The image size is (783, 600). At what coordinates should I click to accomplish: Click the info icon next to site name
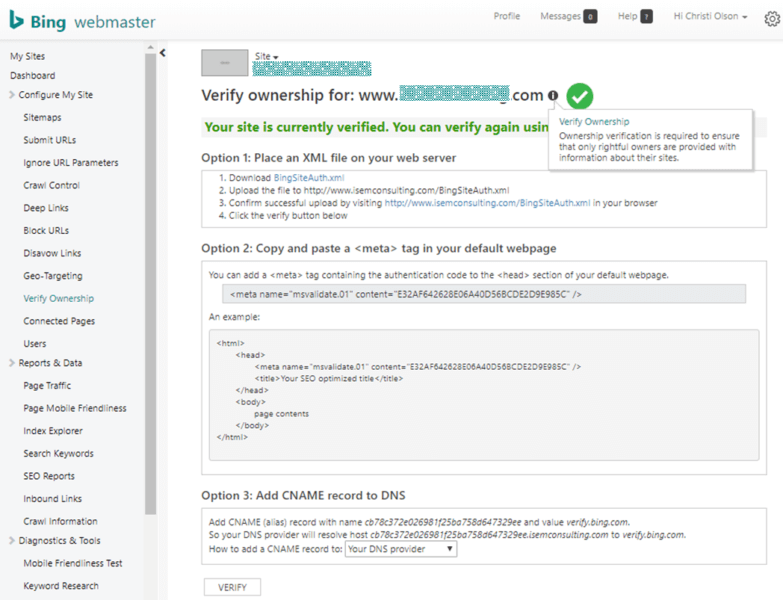click(553, 95)
